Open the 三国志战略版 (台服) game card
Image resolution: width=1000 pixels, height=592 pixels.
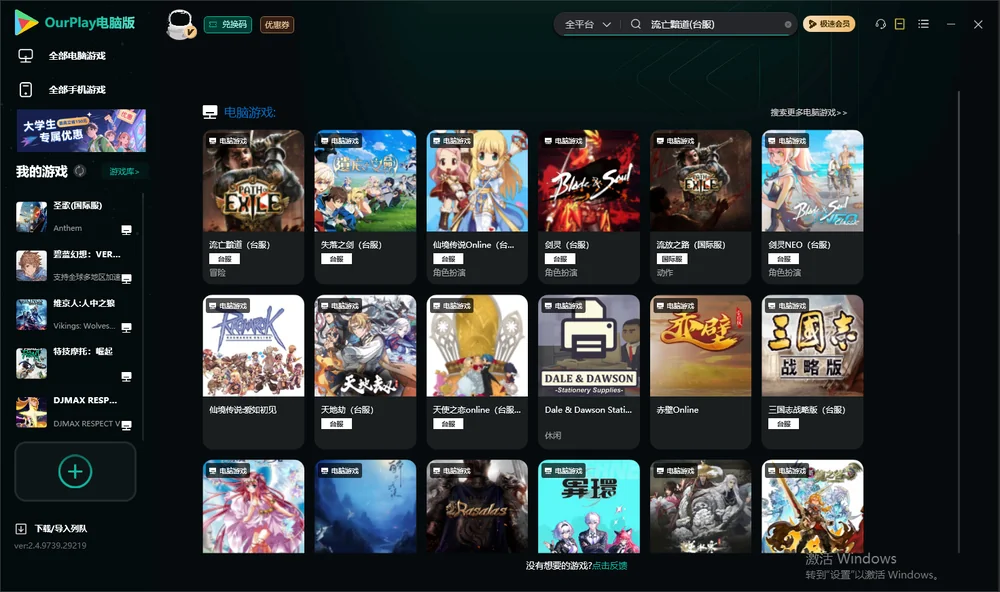coord(812,372)
